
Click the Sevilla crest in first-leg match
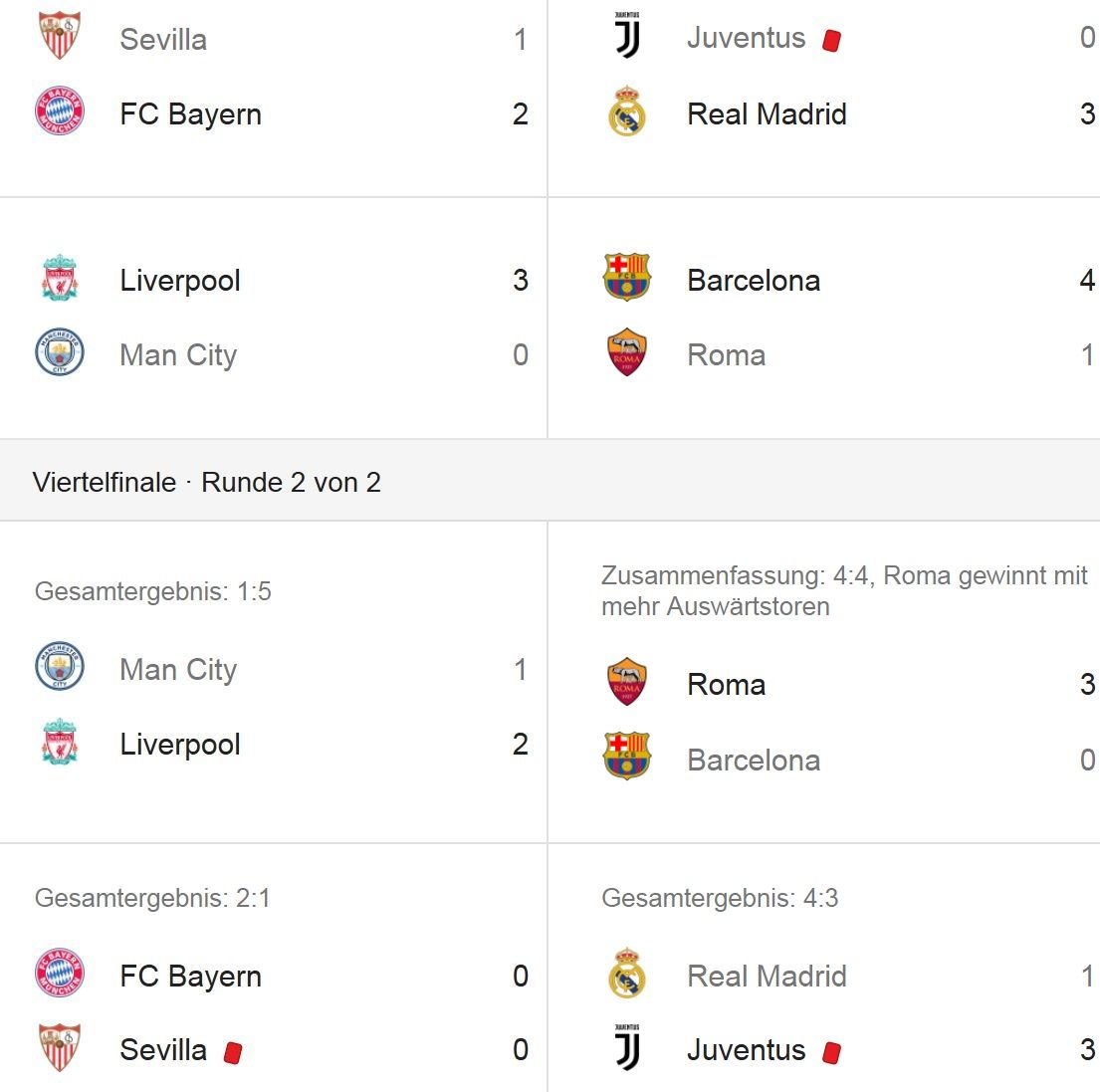pyautogui.click(x=60, y=35)
